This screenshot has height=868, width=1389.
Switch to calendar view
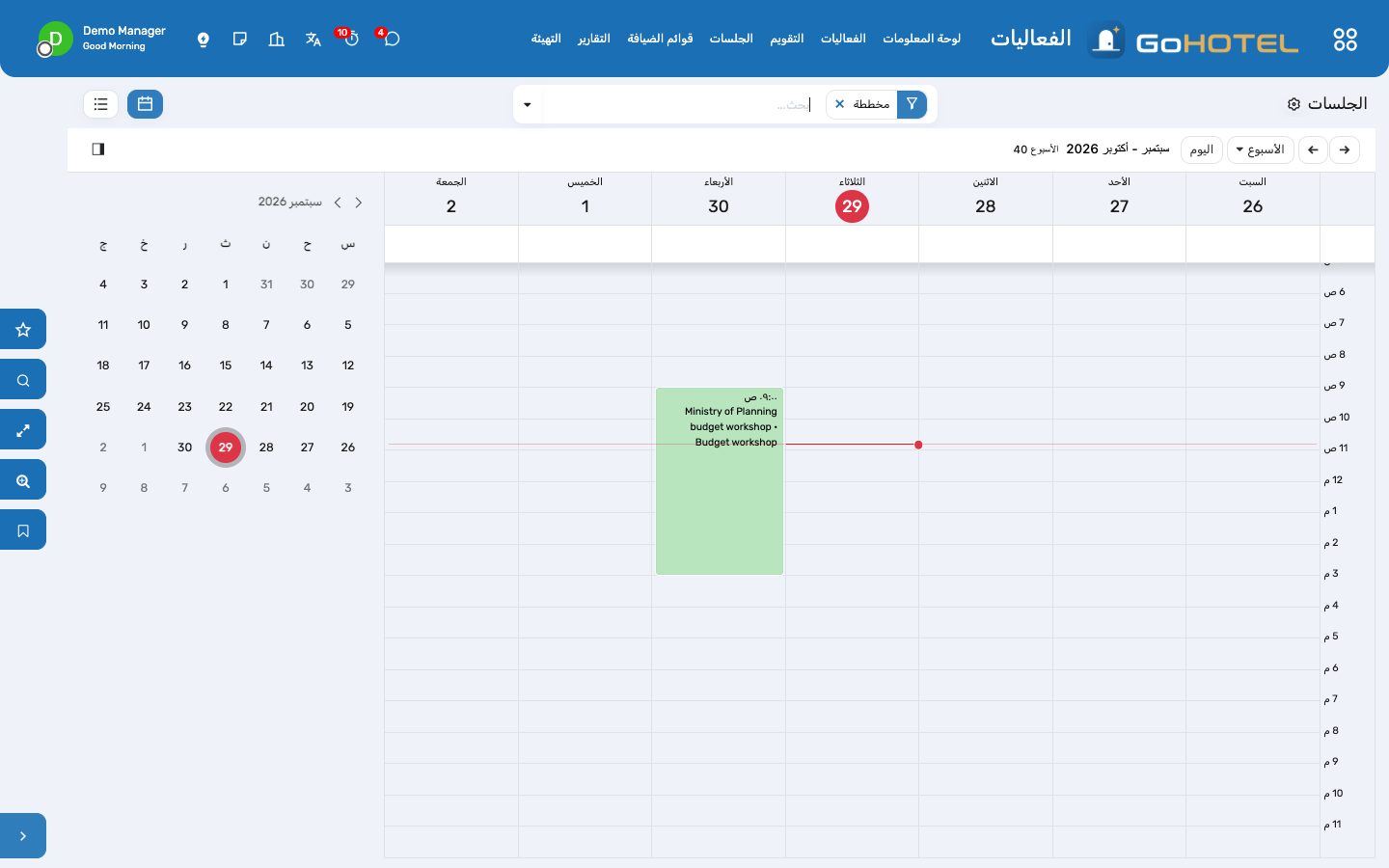click(x=146, y=104)
